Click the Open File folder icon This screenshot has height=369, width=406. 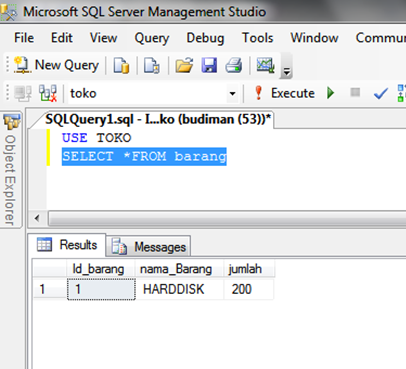pyautogui.click(x=184, y=65)
